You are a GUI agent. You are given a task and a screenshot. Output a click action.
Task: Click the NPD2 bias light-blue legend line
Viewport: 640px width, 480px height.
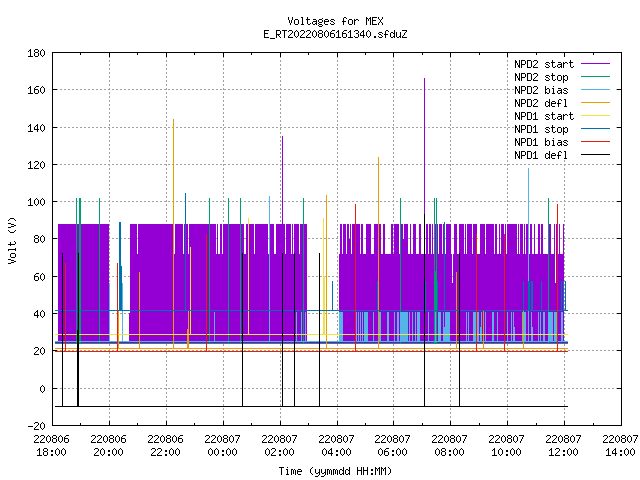(x=595, y=90)
